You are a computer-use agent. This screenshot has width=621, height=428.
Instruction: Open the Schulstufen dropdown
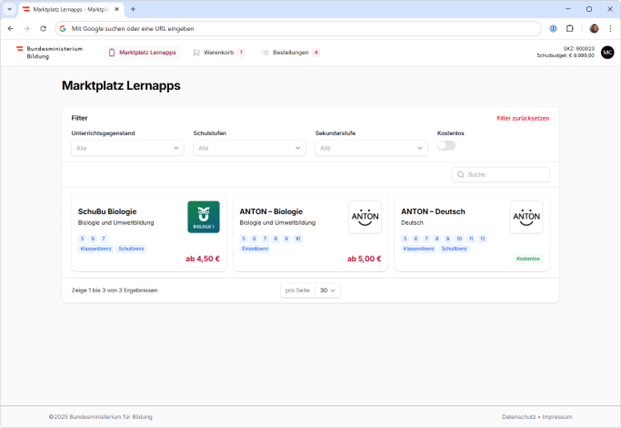point(250,148)
